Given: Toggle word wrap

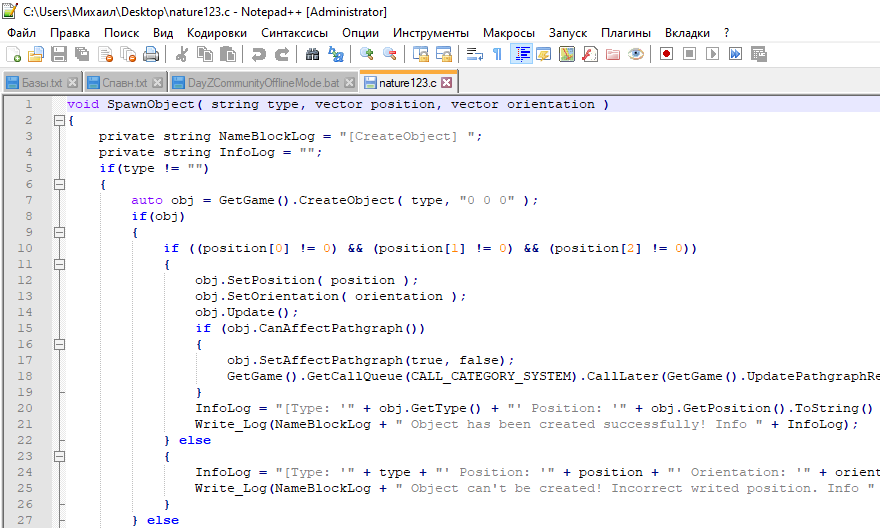Looking at the screenshot, I should (x=474, y=54).
